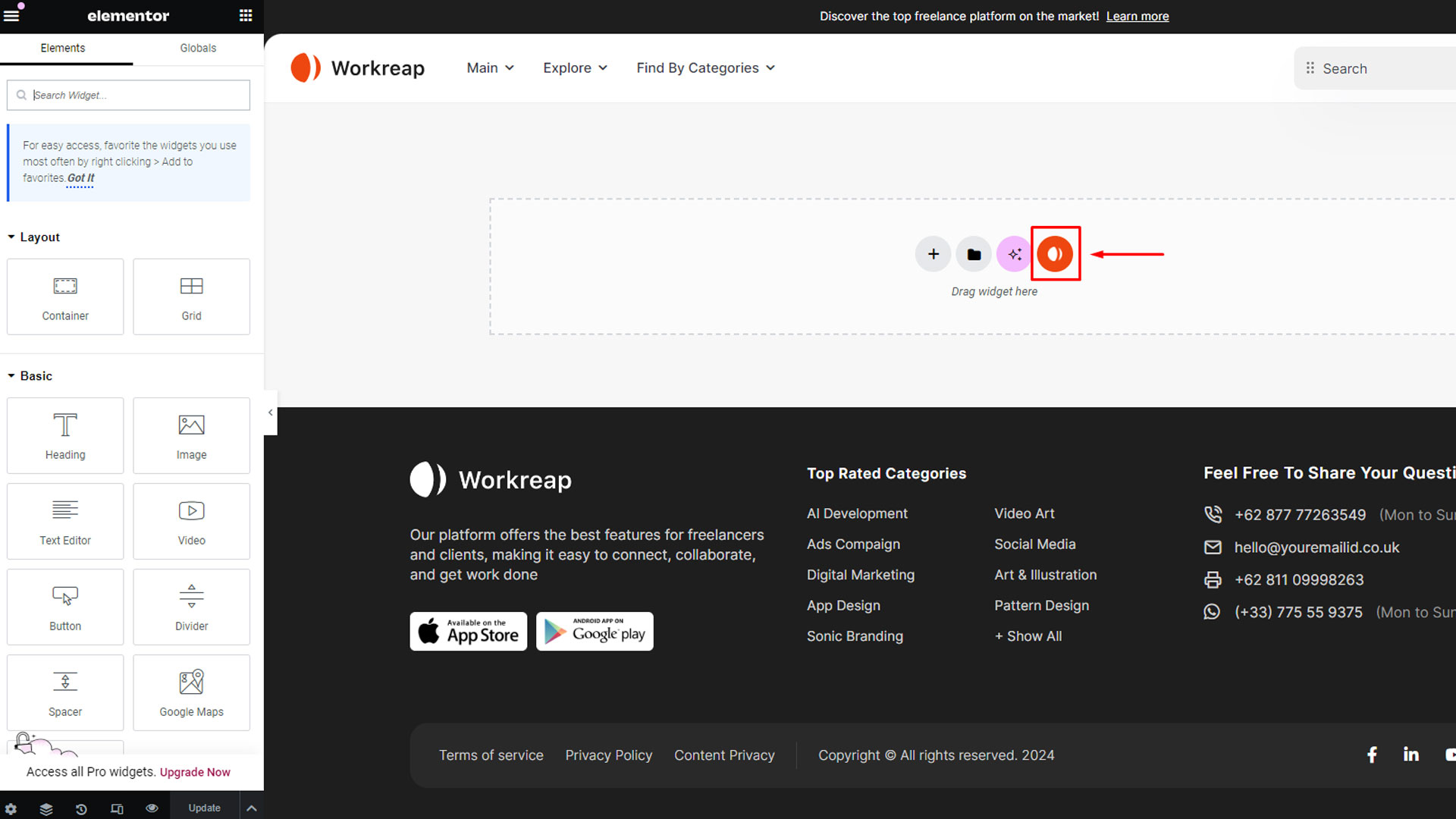Open the widgets grid icon in header
This screenshot has width=1456, height=819.
coord(246,15)
